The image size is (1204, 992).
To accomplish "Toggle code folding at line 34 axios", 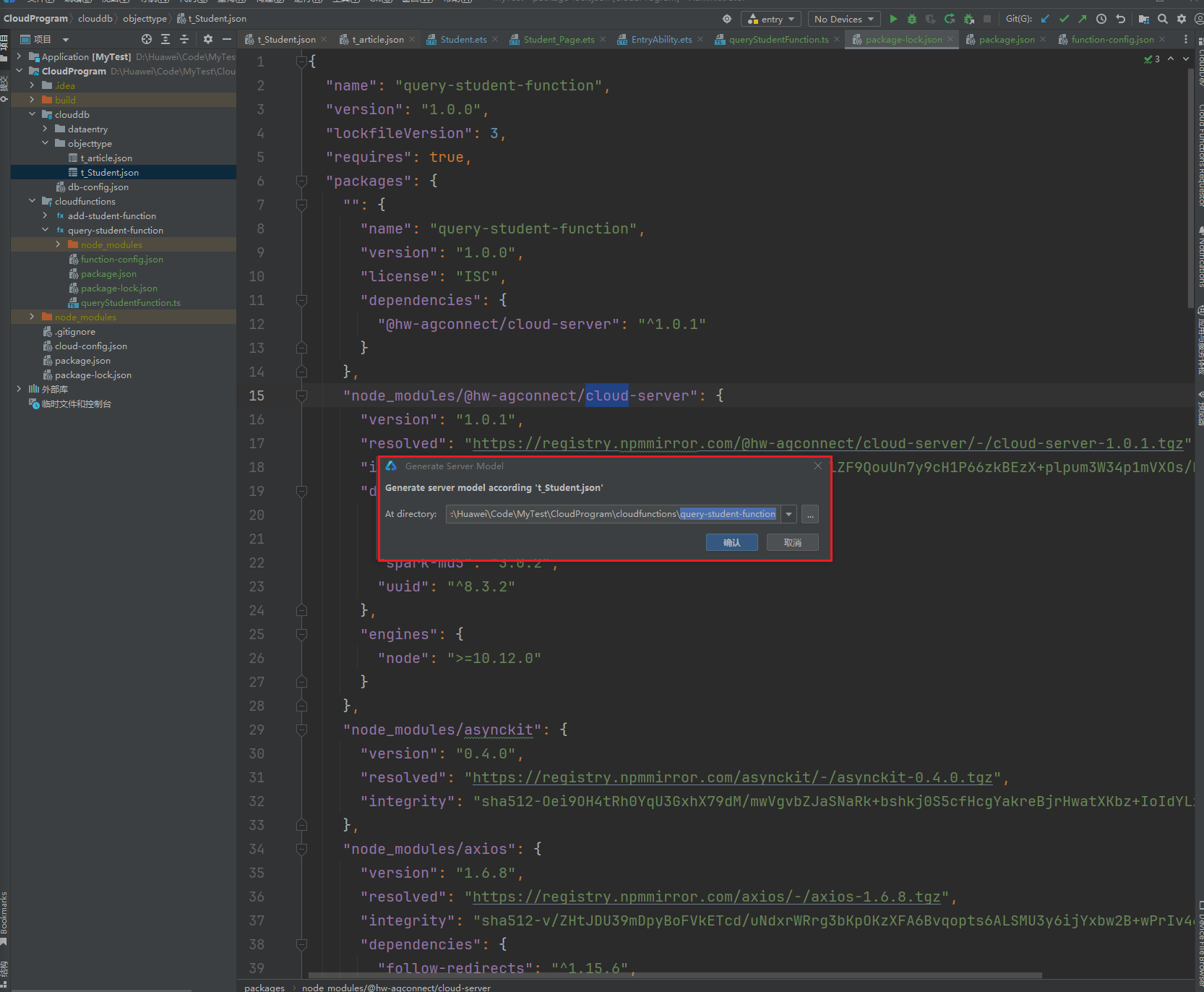I will coord(301,849).
